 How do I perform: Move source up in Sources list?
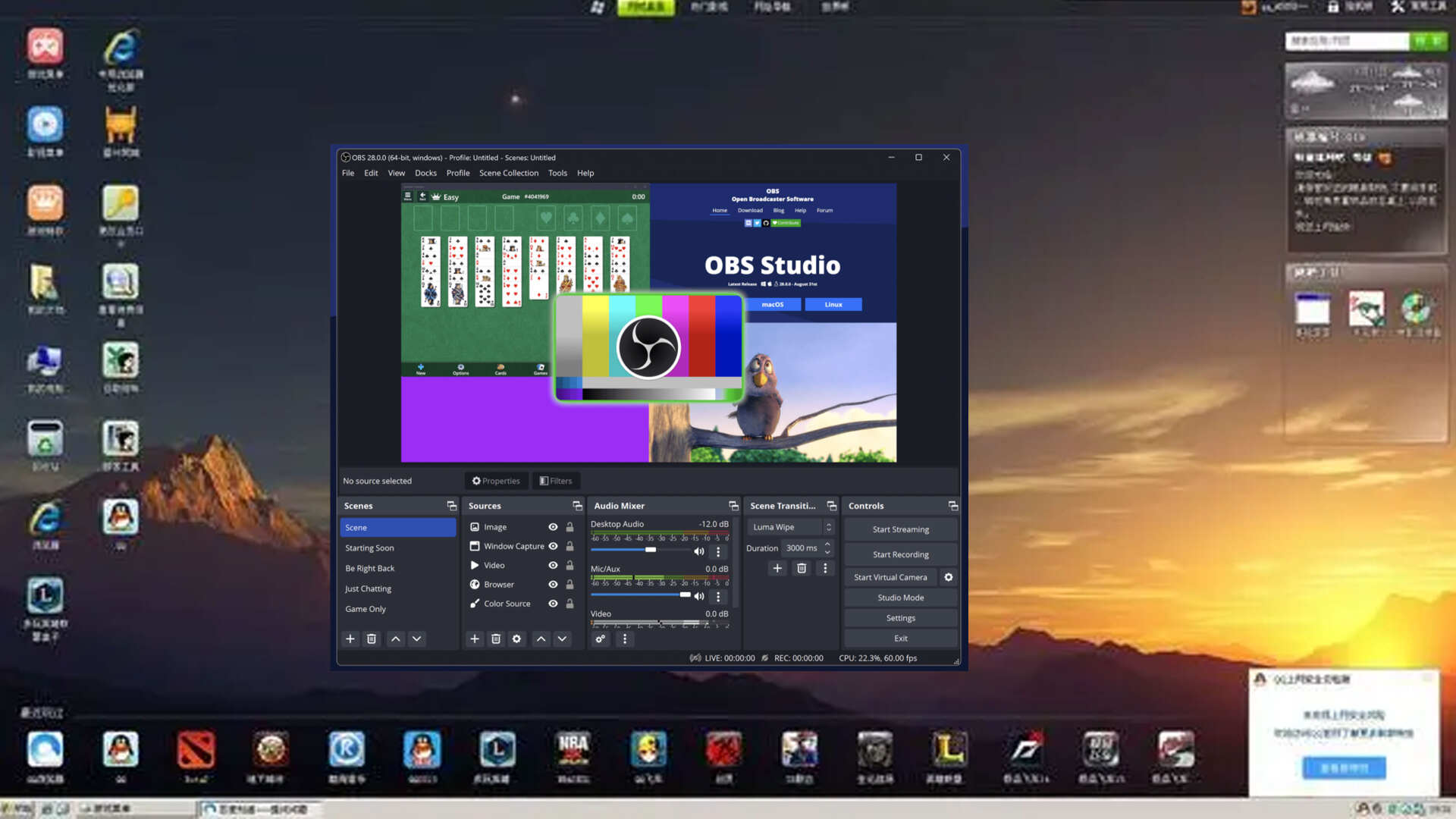pyautogui.click(x=541, y=639)
